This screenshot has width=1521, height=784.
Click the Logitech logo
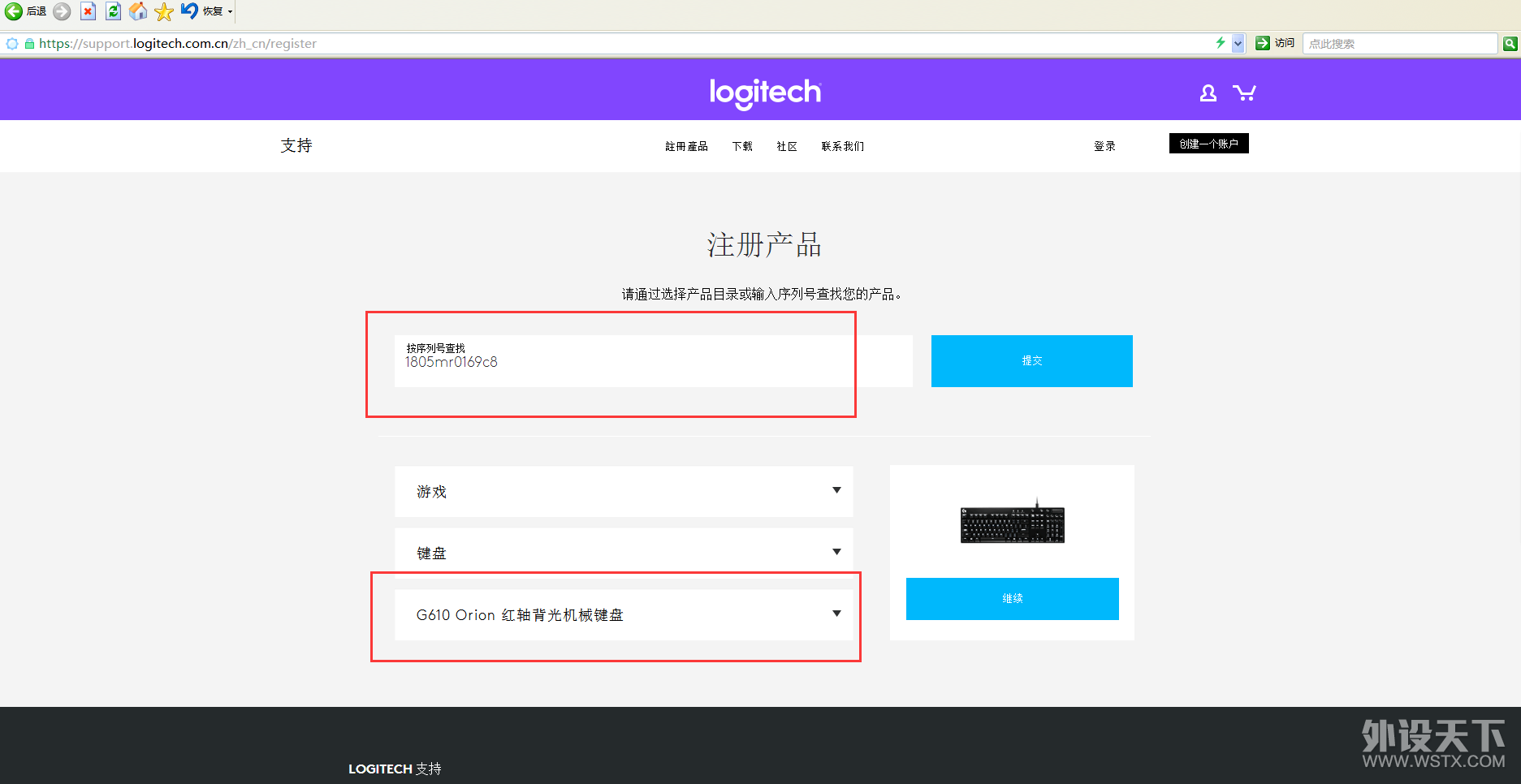[x=765, y=93]
